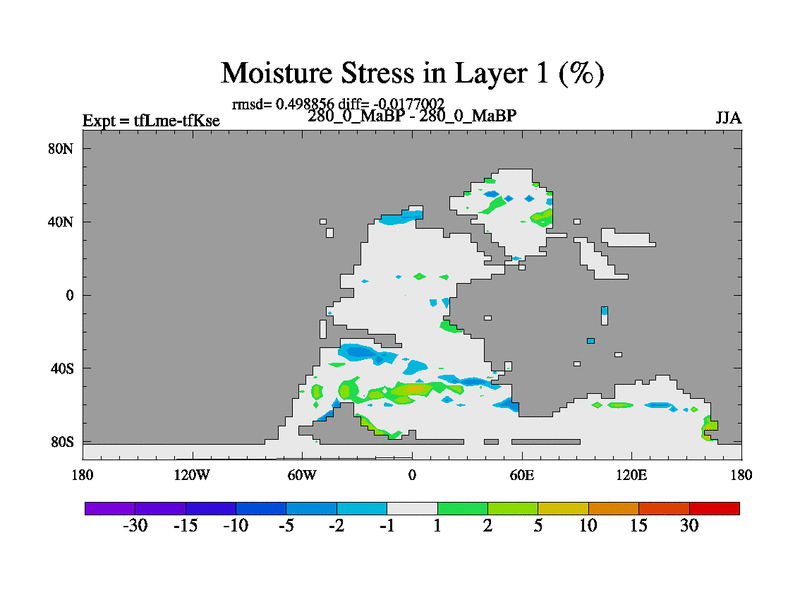The height and width of the screenshot is (600, 800).
Task: Click the '280_0_MaBP - 280_0_MaBP' subtitle
Action: [x=412, y=117]
